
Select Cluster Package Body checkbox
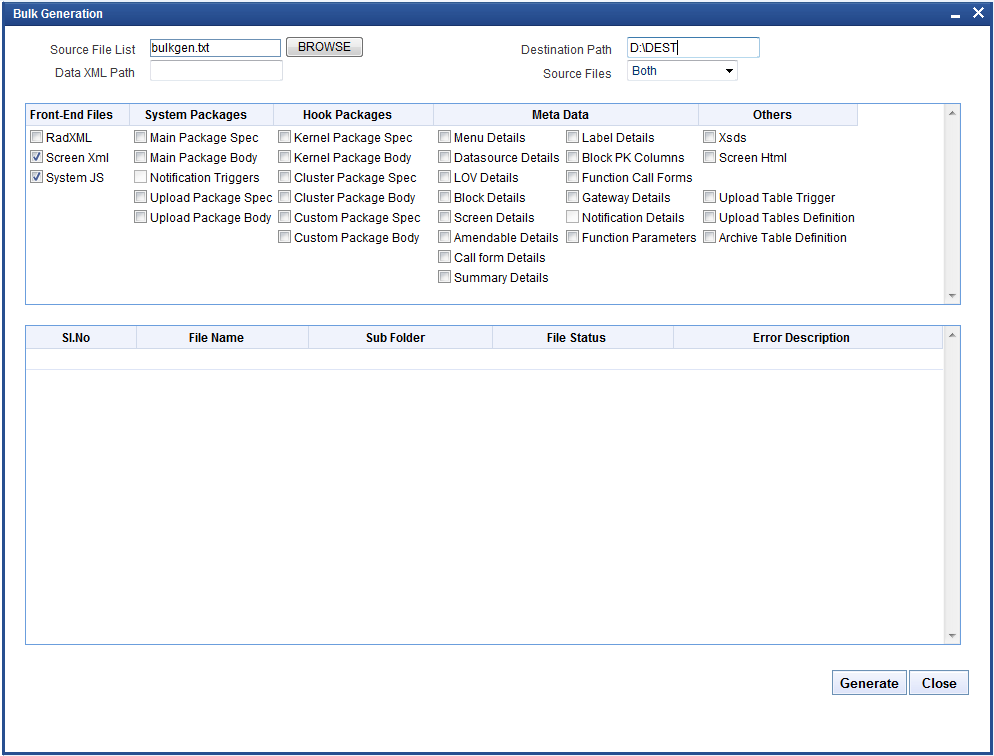click(x=285, y=197)
